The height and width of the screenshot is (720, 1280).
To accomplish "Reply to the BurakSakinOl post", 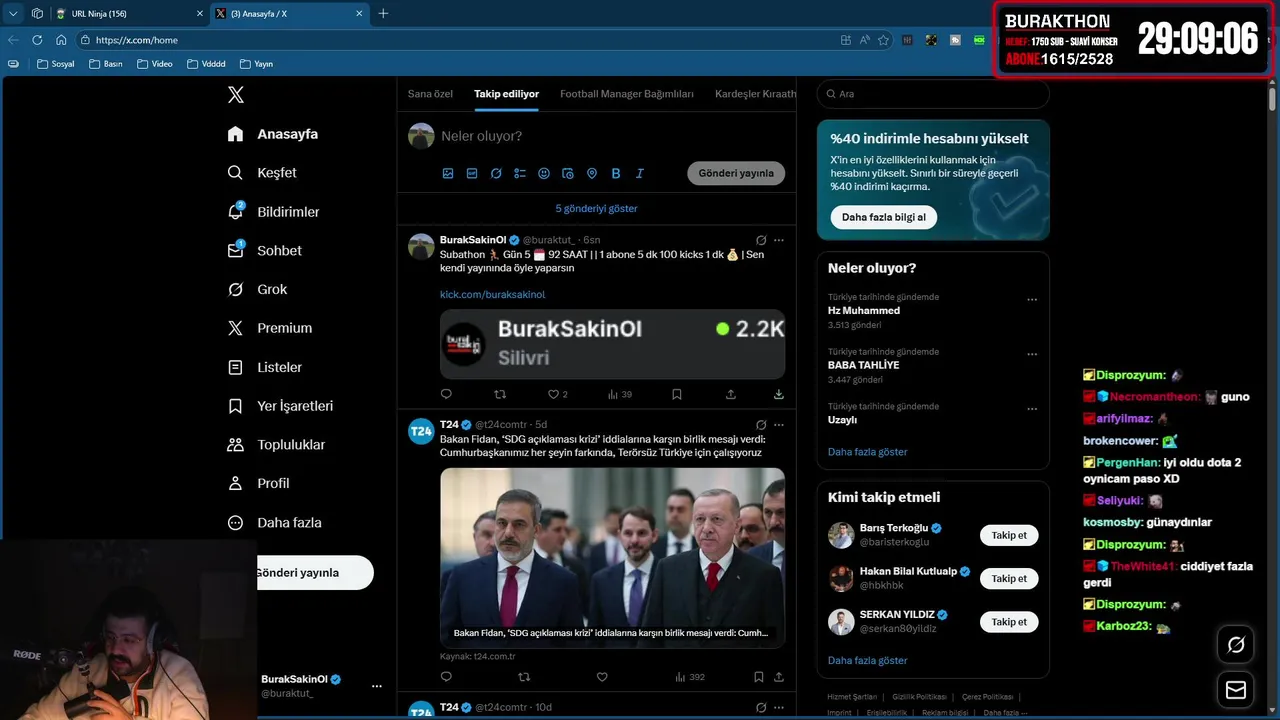I will [446, 394].
